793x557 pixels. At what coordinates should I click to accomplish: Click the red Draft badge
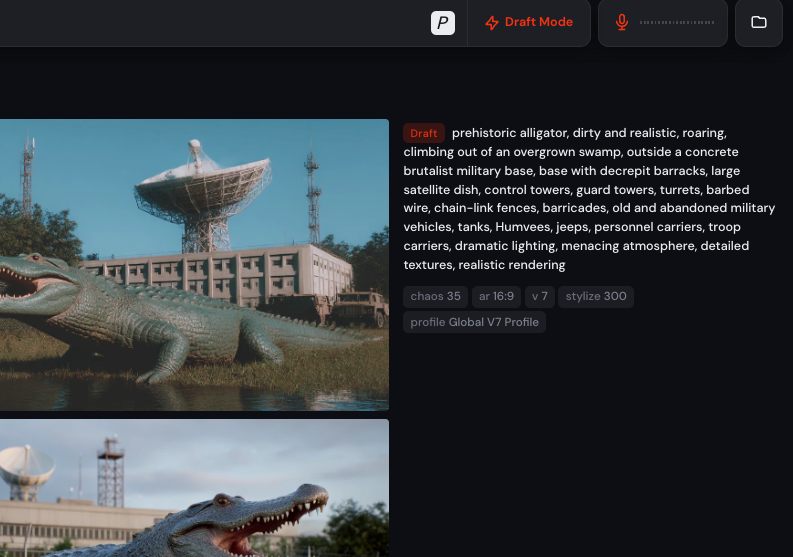point(423,133)
